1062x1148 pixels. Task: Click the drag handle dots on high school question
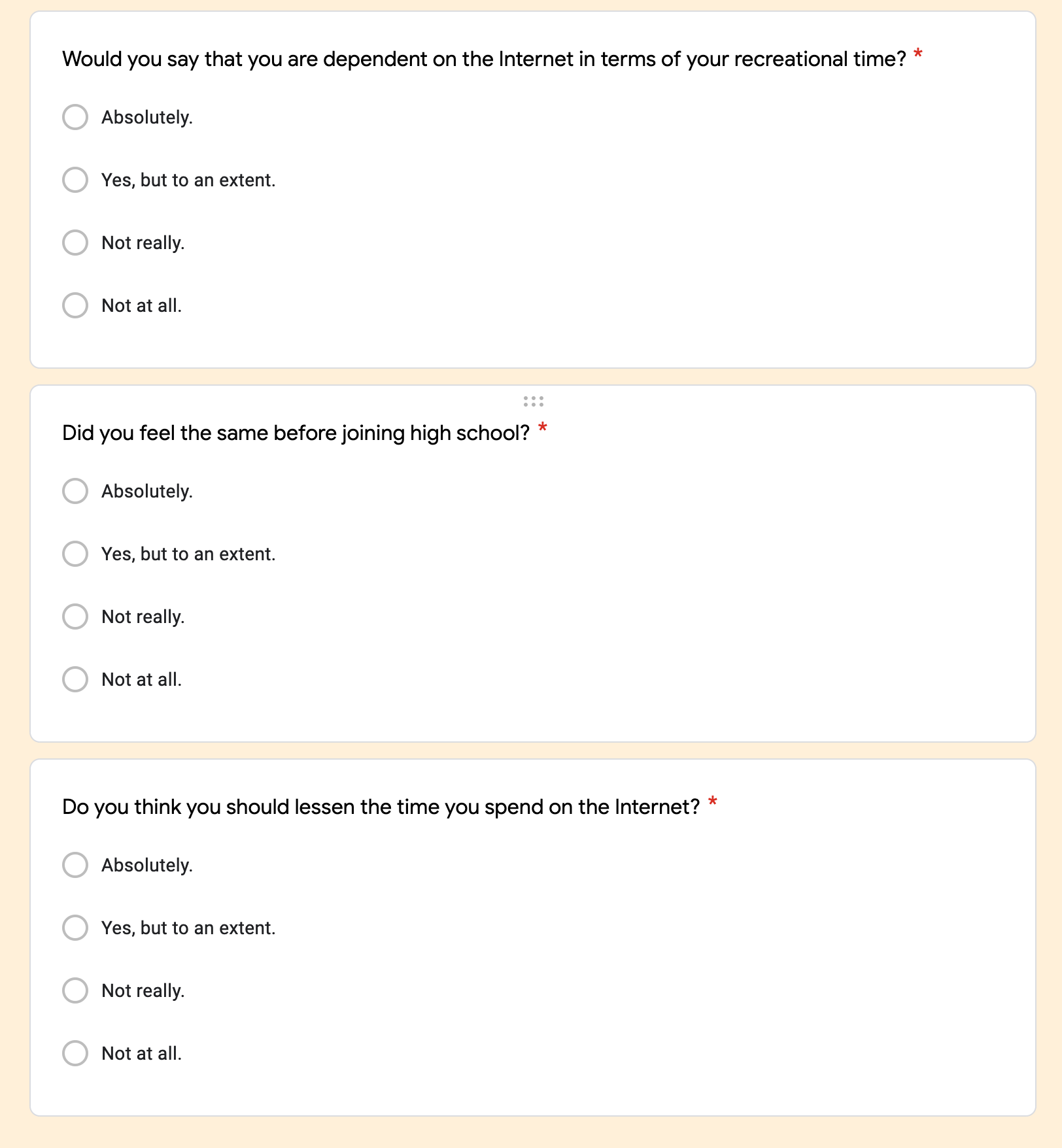click(533, 401)
